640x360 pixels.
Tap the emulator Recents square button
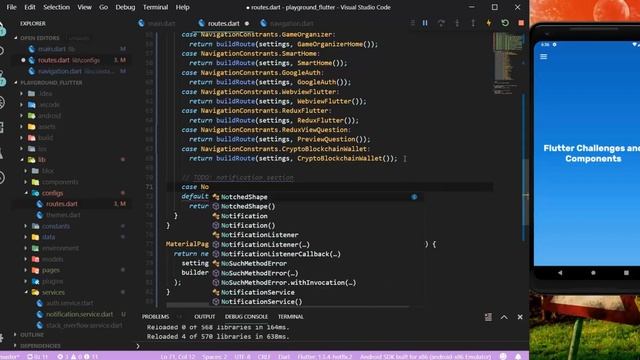[626, 273]
